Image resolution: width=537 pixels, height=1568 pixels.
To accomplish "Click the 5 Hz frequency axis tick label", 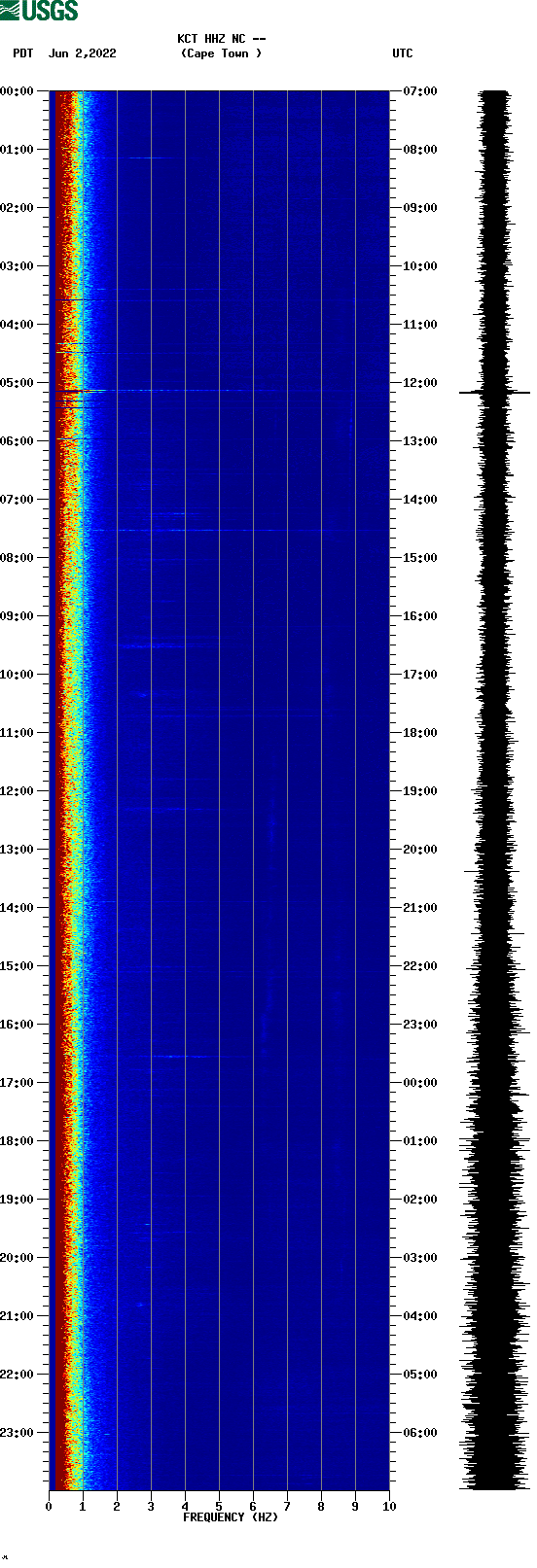I will pos(219,1507).
